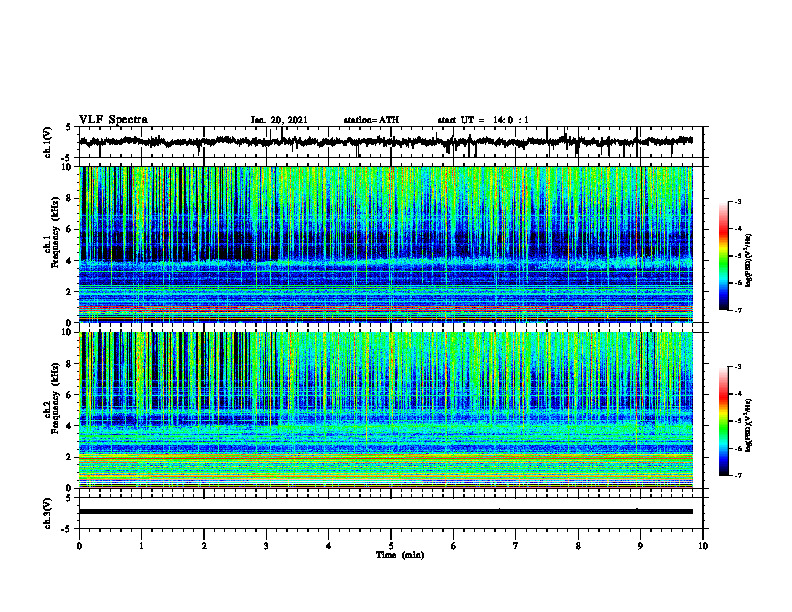Click time axis tick label 2
Image resolution: width=792 pixels, height=612 pixels.
tap(204, 546)
